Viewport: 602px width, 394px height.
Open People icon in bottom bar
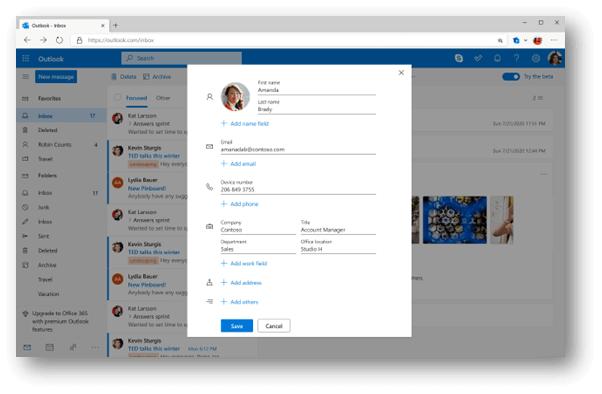73,348
